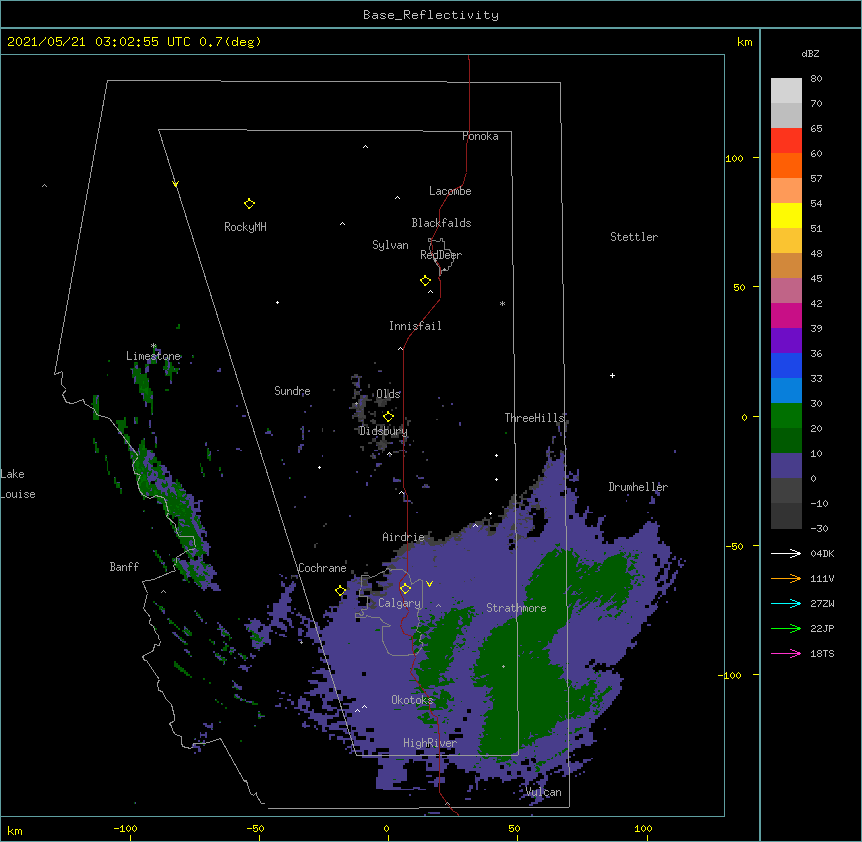
Task: Click the ThreeHills town label
Action: (x=535, y=418)
